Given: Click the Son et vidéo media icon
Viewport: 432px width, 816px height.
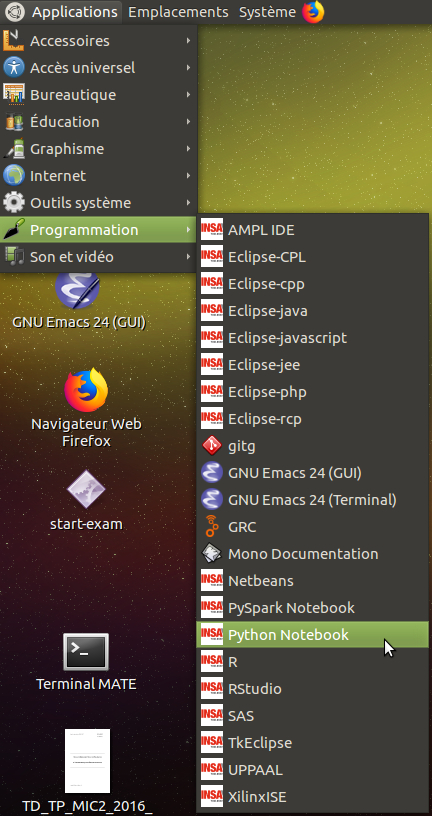Looking at the screenshot, I should coord(14,257).
